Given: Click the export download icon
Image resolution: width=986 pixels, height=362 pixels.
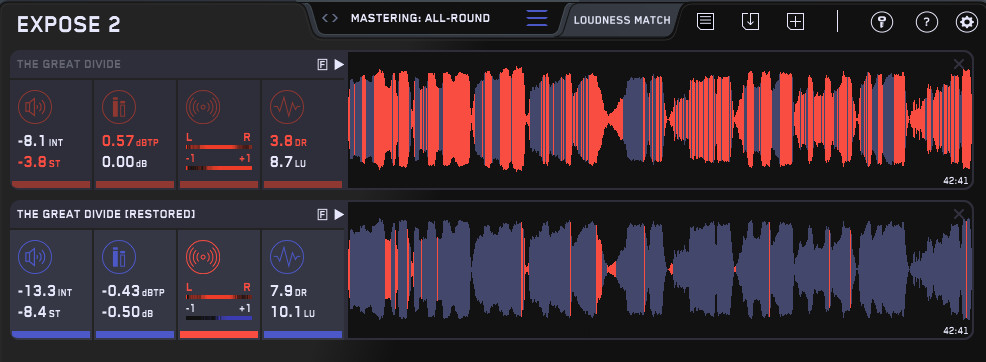Looking at the screenshot, I should point(750,21).
